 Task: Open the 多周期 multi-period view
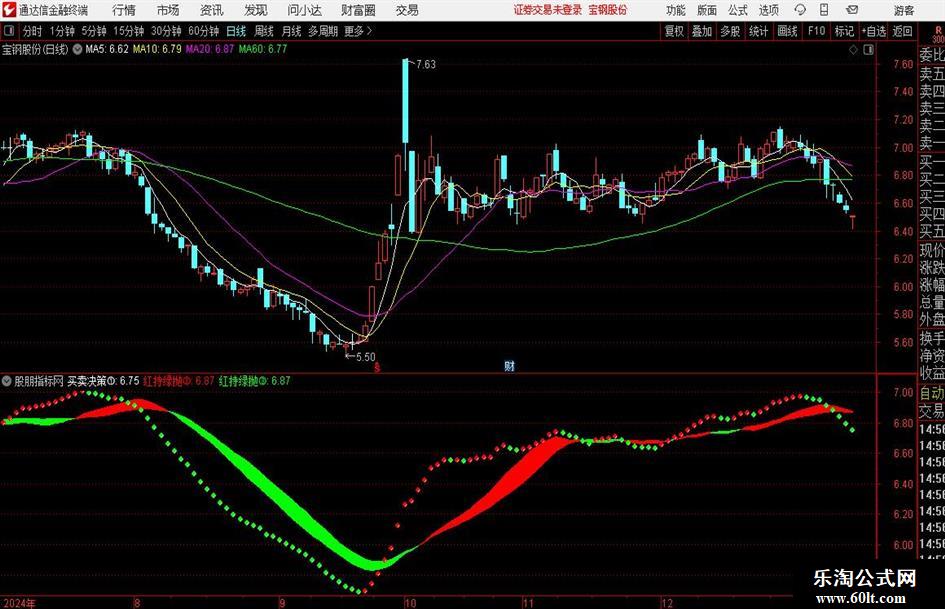323,31
